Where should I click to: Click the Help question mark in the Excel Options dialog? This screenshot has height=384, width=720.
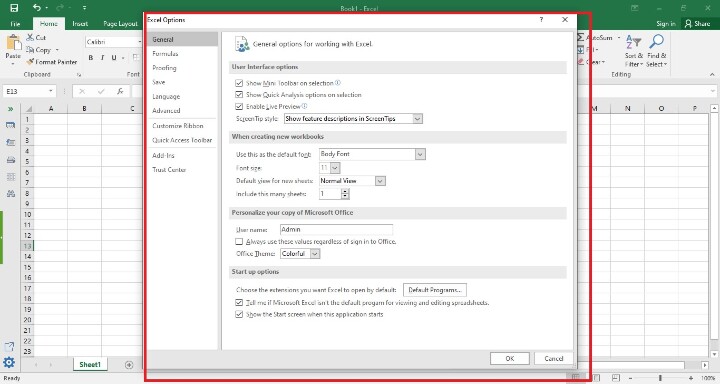click(x=541, y=20)
